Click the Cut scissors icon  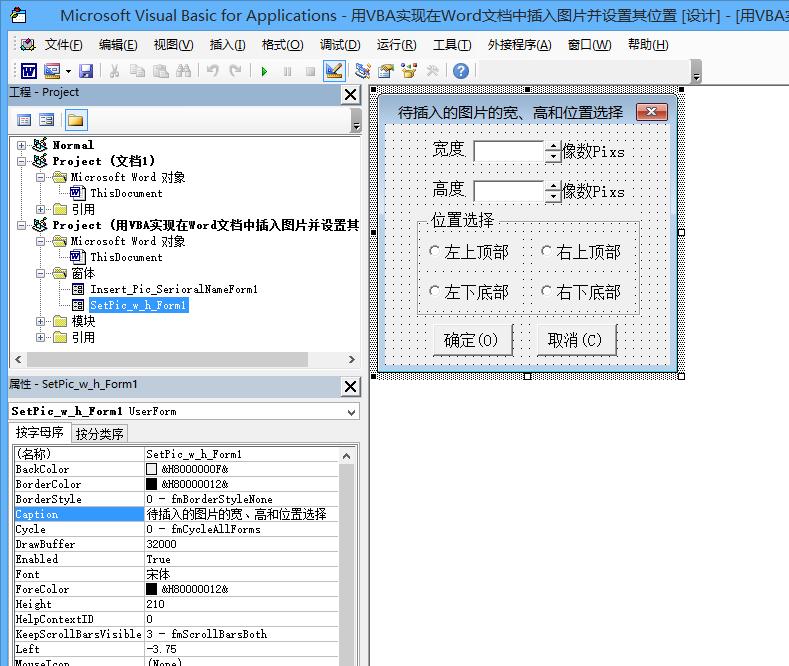[x=114, y=71]
